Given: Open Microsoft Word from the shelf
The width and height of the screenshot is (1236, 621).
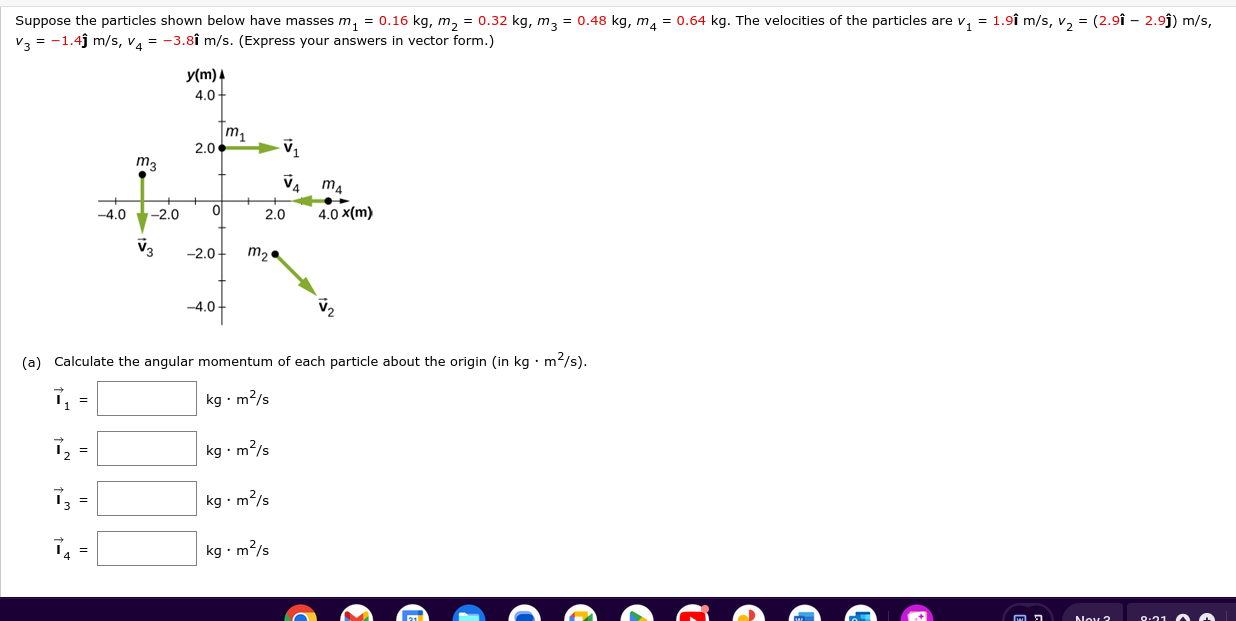Looking at the screenshot, I should click(803, 614).
